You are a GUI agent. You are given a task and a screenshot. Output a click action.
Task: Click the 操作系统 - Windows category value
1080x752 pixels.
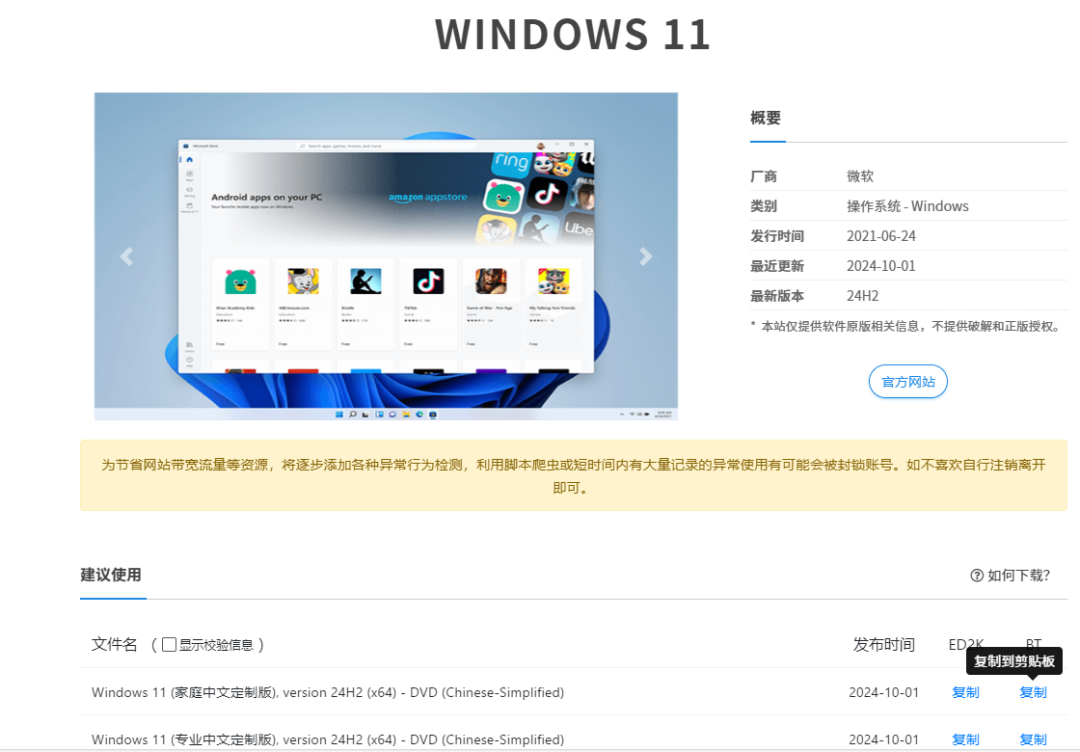click(907, 206)
